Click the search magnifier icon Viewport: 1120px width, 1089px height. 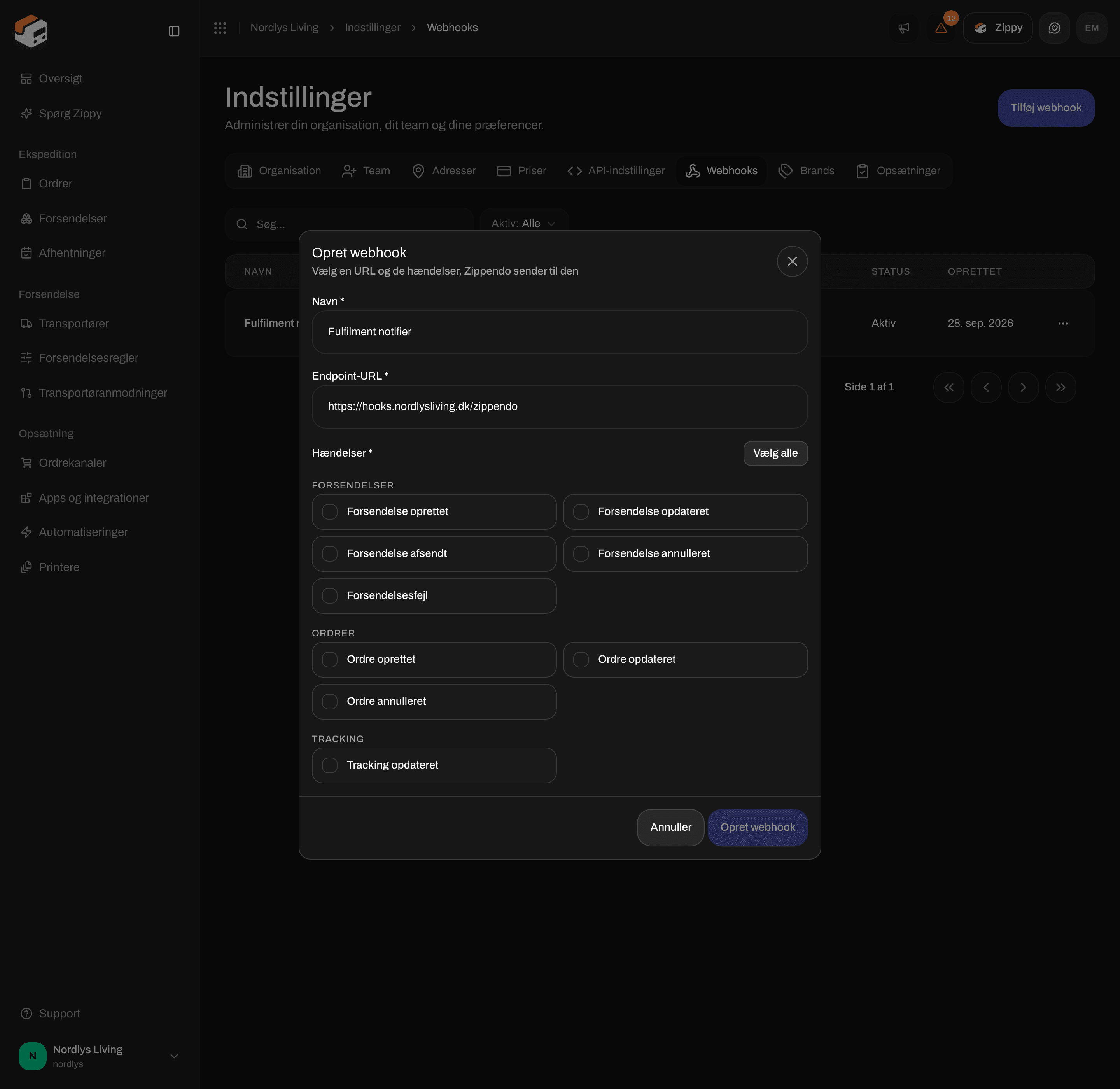pyautogui.click(x=242, y=224)
